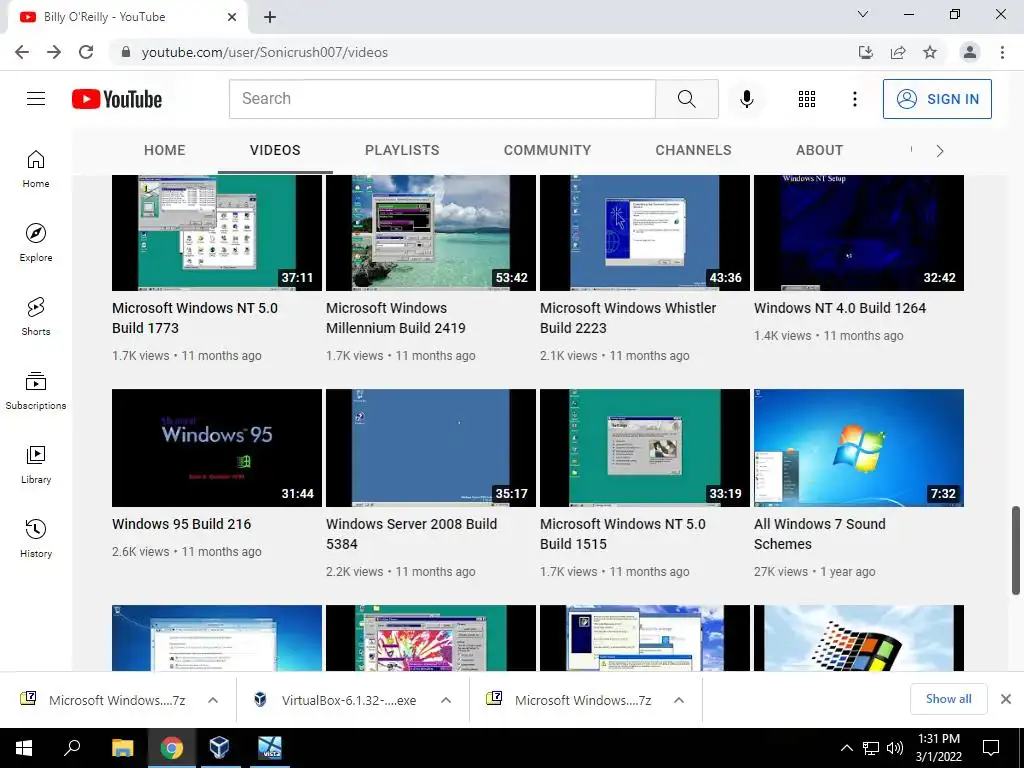The height and width of the screenshot is (768, 1024).
Task: Open History in the sidebar
Action: 36,538
